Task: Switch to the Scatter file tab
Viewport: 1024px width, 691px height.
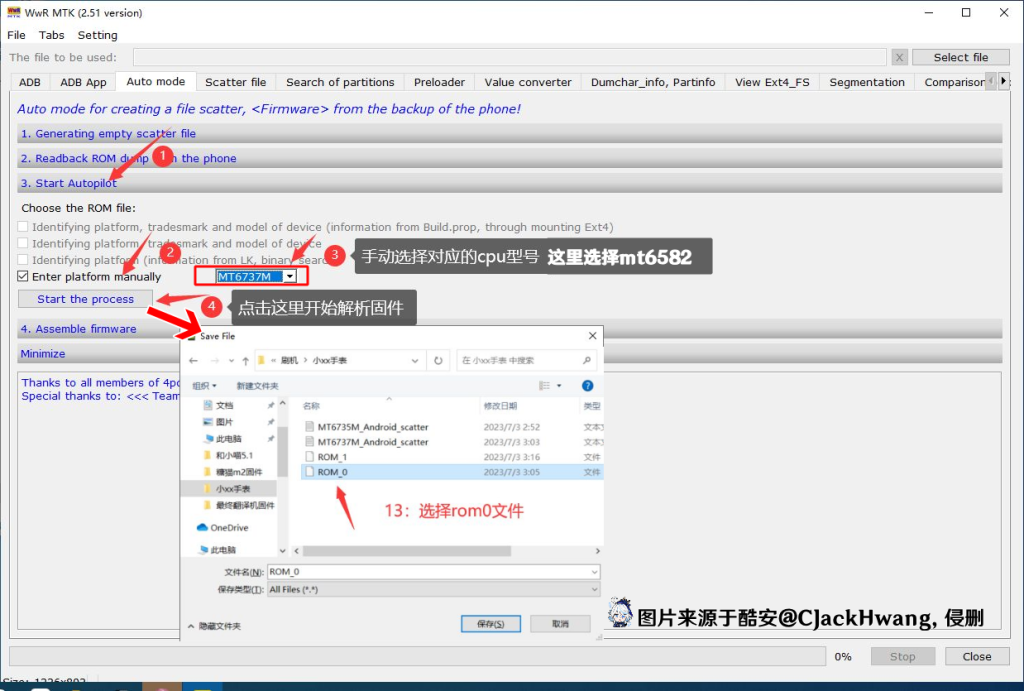Action: point(236,82)
